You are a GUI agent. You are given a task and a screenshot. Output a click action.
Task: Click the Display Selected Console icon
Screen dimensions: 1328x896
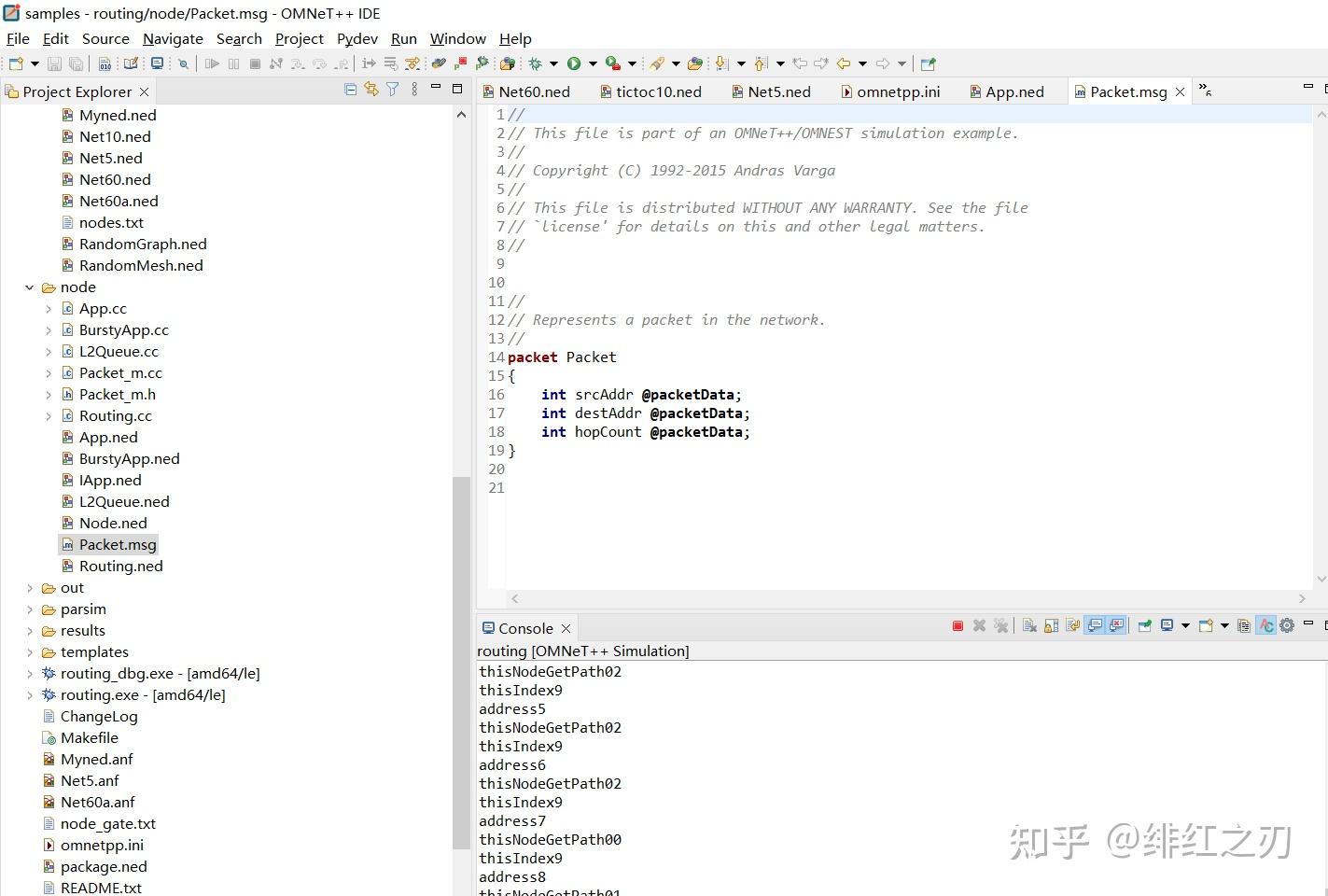coord(1167,626)
